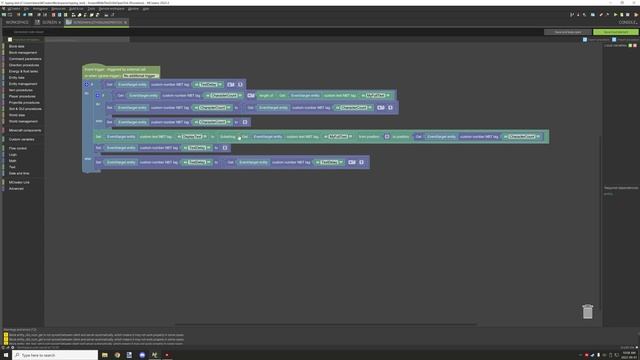Open the MCreator Link category
Viewport: 640px width, 360px height.
point(19,182)
